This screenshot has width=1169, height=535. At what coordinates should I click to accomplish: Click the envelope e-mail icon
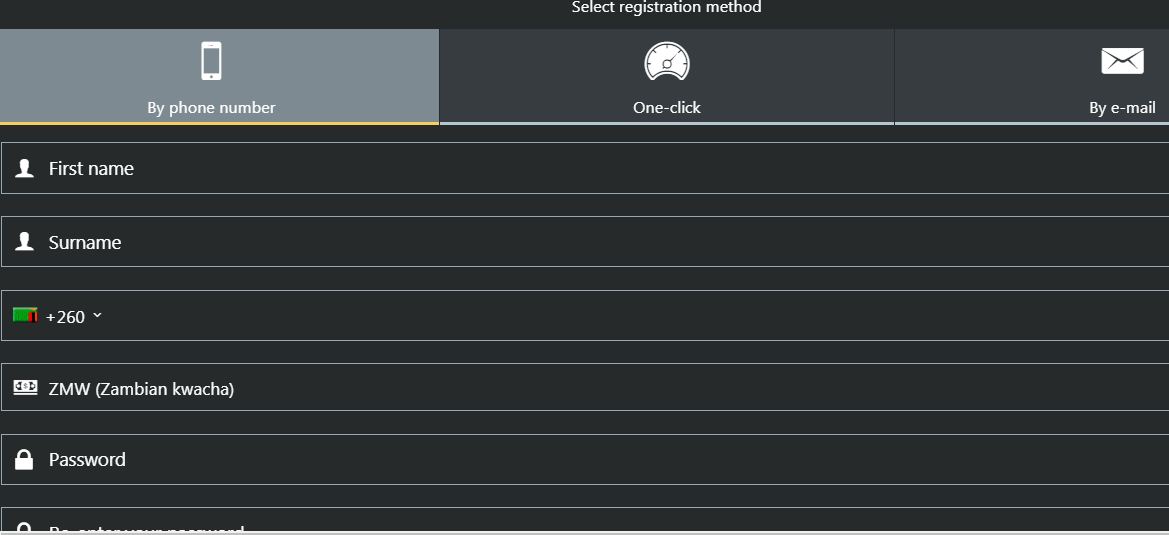point(1122,60)
